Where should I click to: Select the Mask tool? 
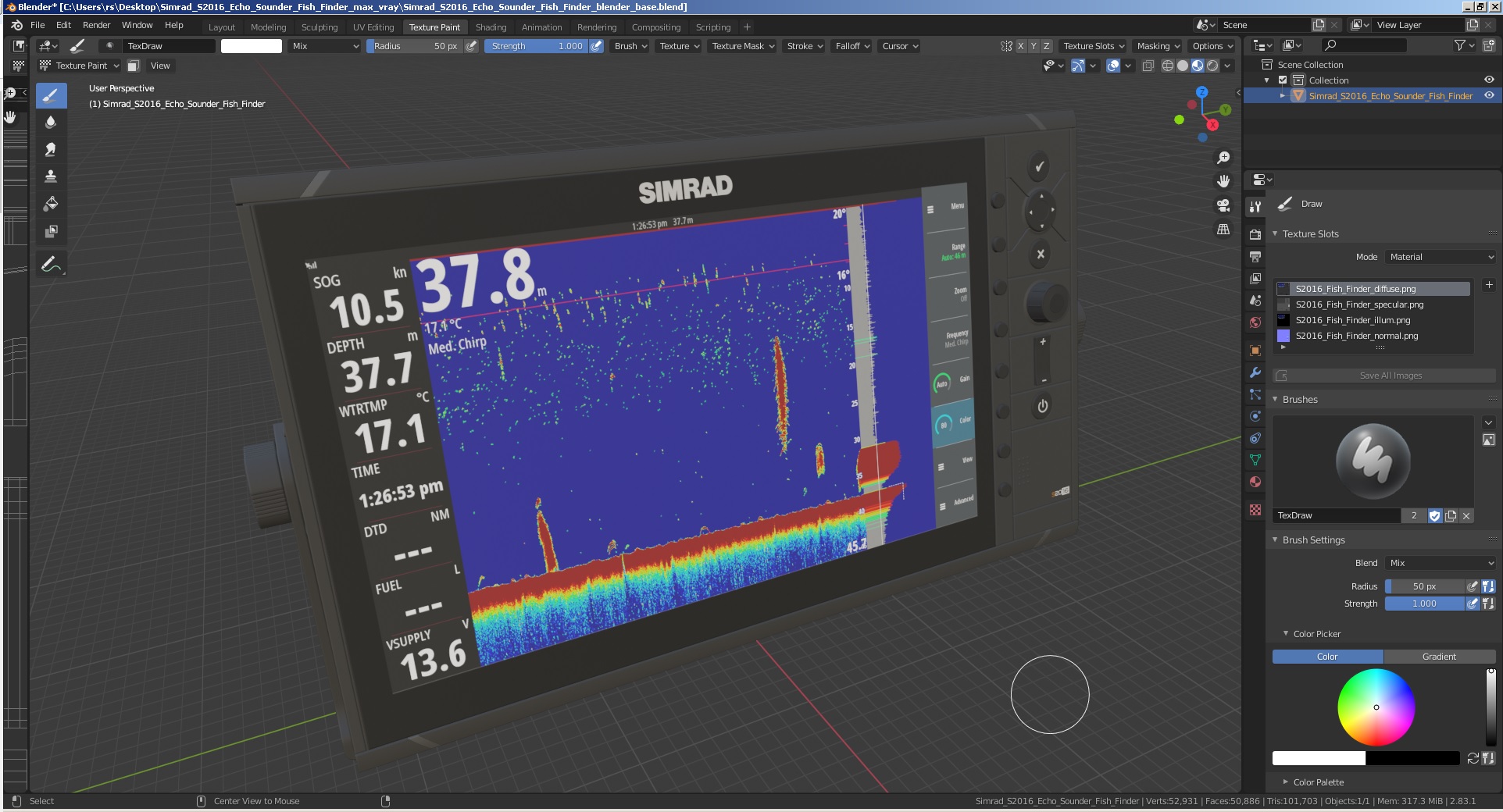(51, 231)
